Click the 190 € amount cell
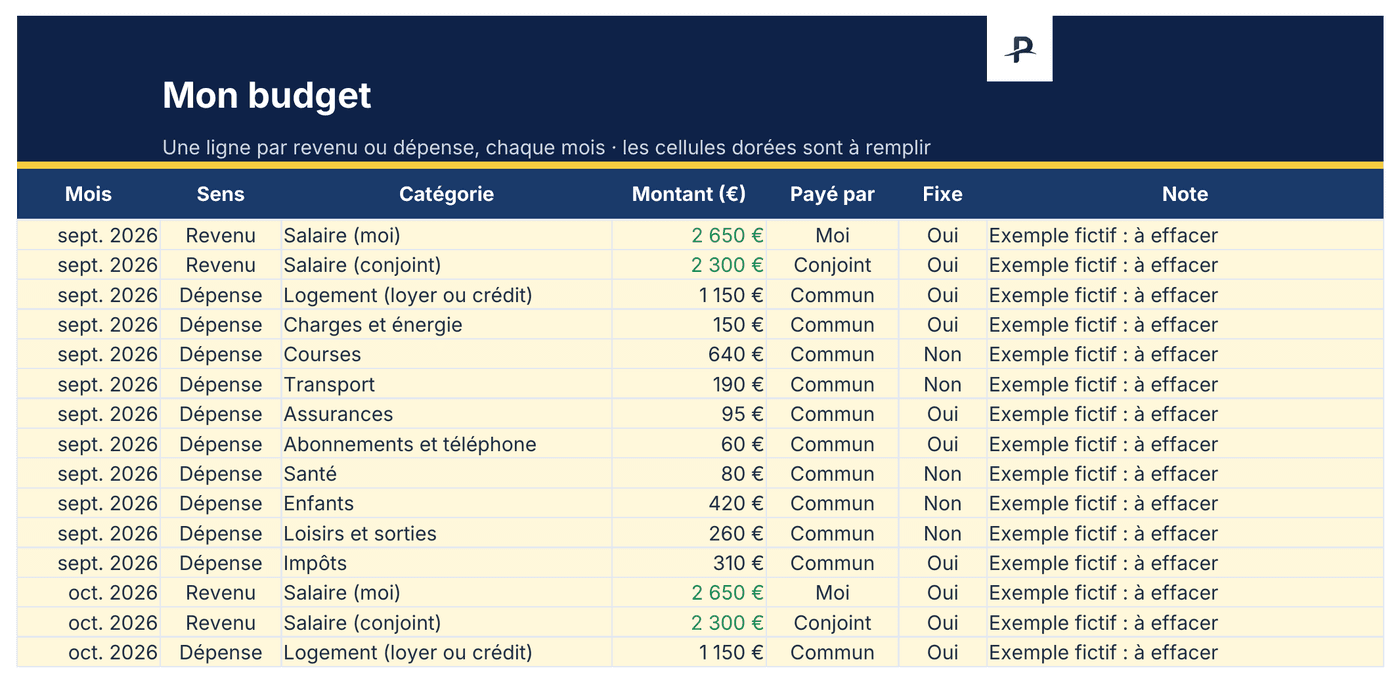The width and height of the screenshot is (1400, 683). 689,385
